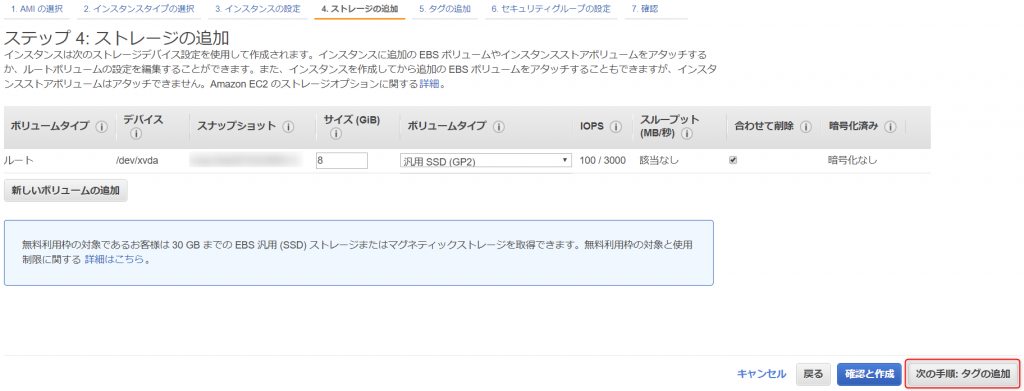
Task: Click the size input field showing 8
Action: (342, 161)
